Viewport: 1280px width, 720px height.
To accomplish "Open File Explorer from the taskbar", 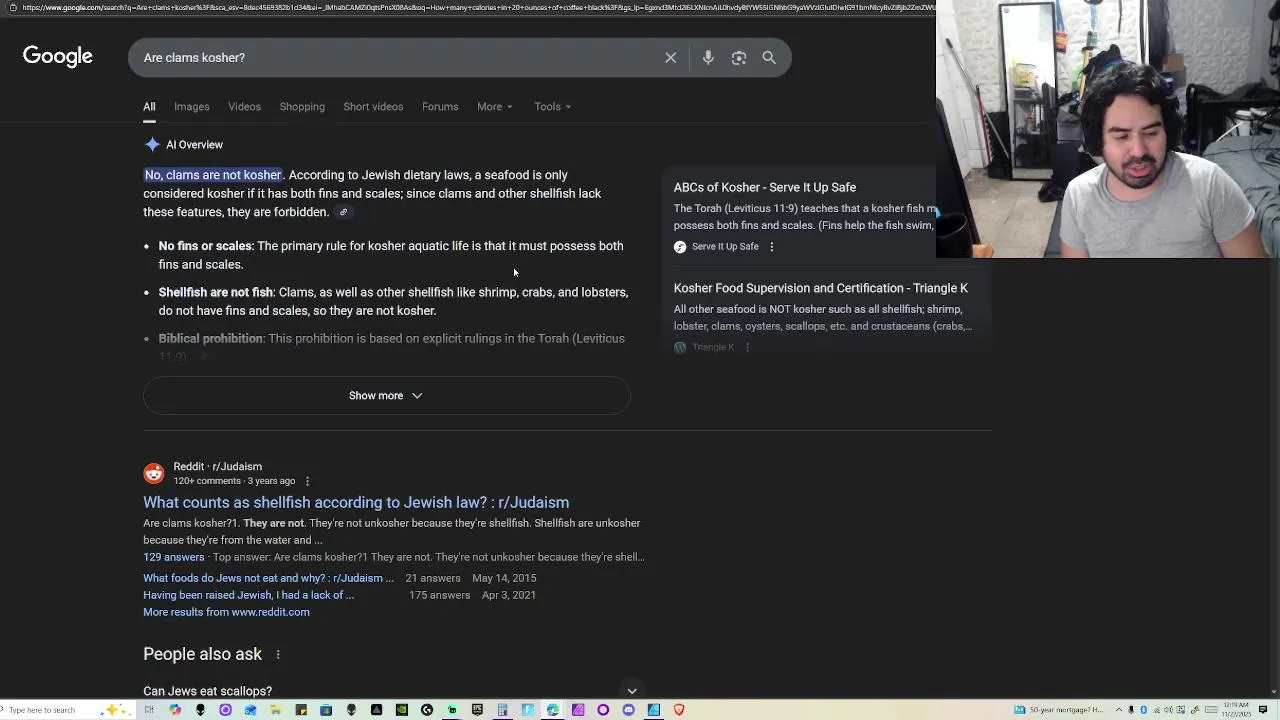I will (x=275, y=710).
